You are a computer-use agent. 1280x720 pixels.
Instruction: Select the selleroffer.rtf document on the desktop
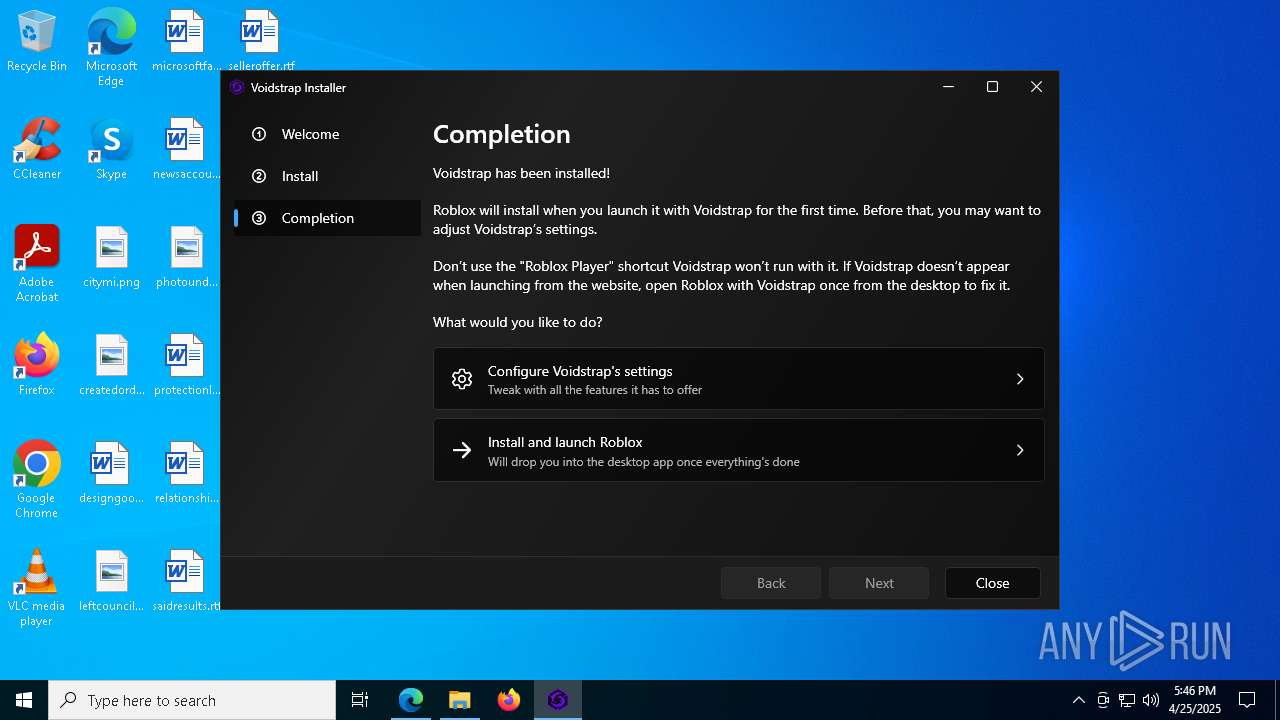[260, 42]
